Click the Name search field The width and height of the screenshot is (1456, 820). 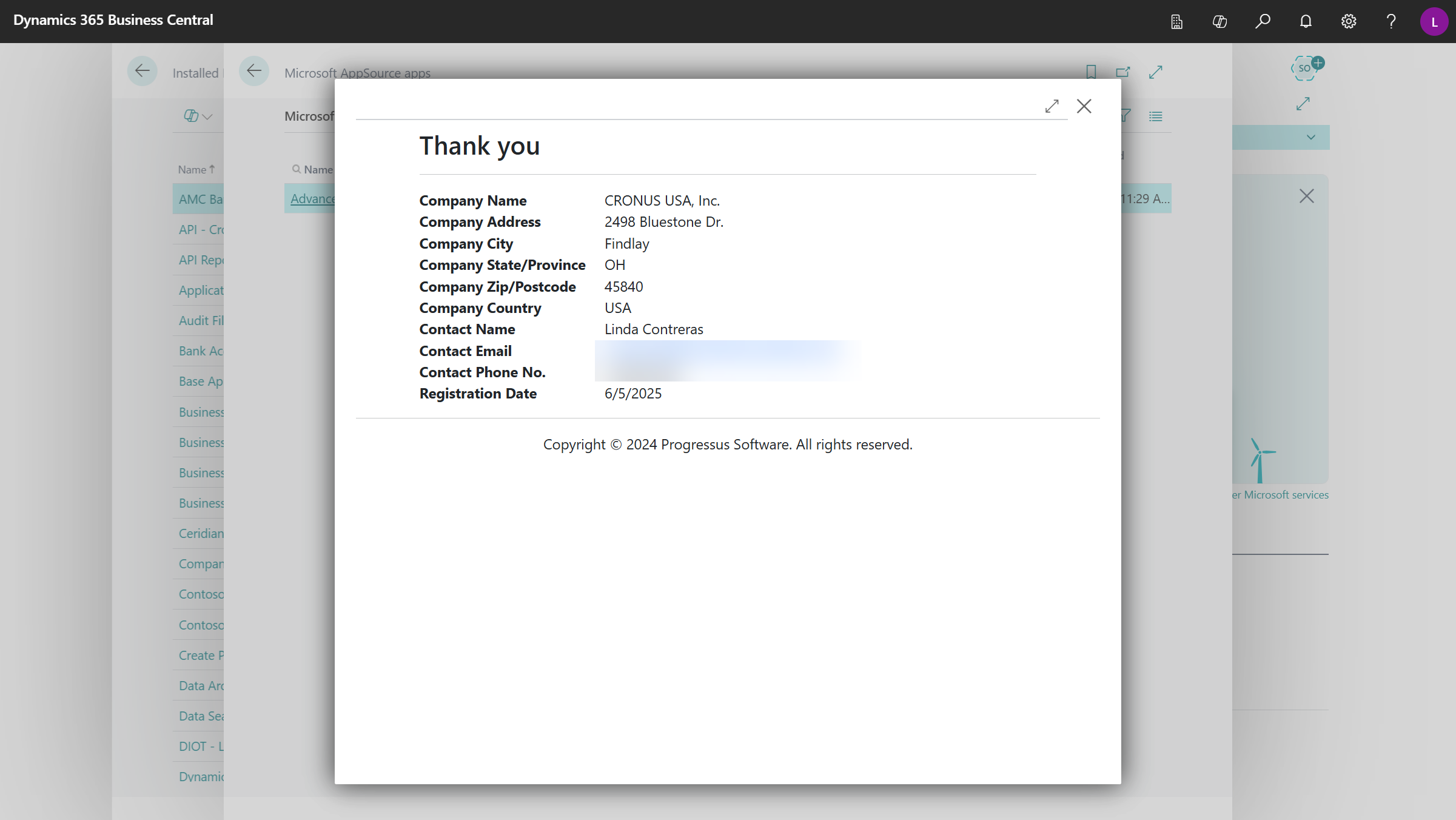318,169
